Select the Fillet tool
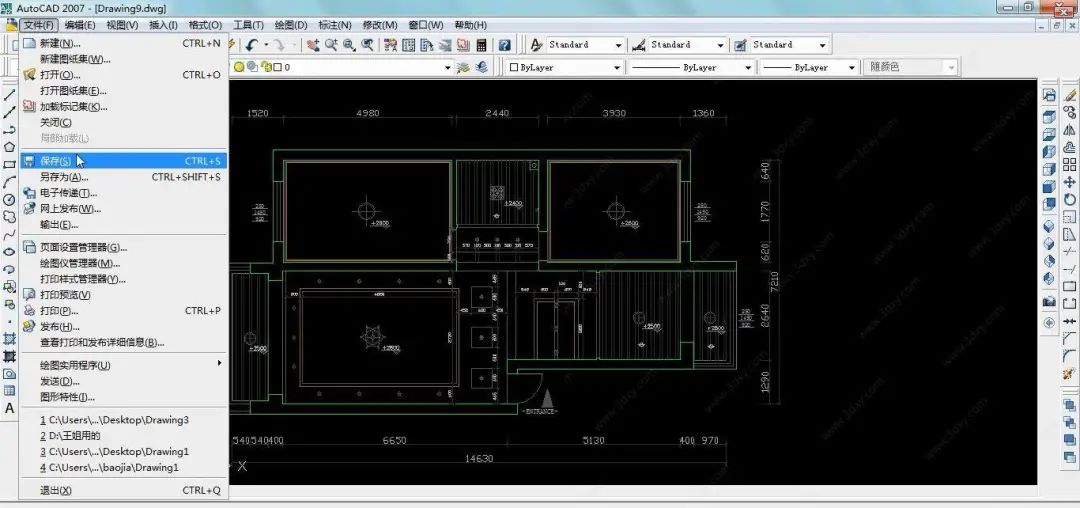 point(1069,356)
